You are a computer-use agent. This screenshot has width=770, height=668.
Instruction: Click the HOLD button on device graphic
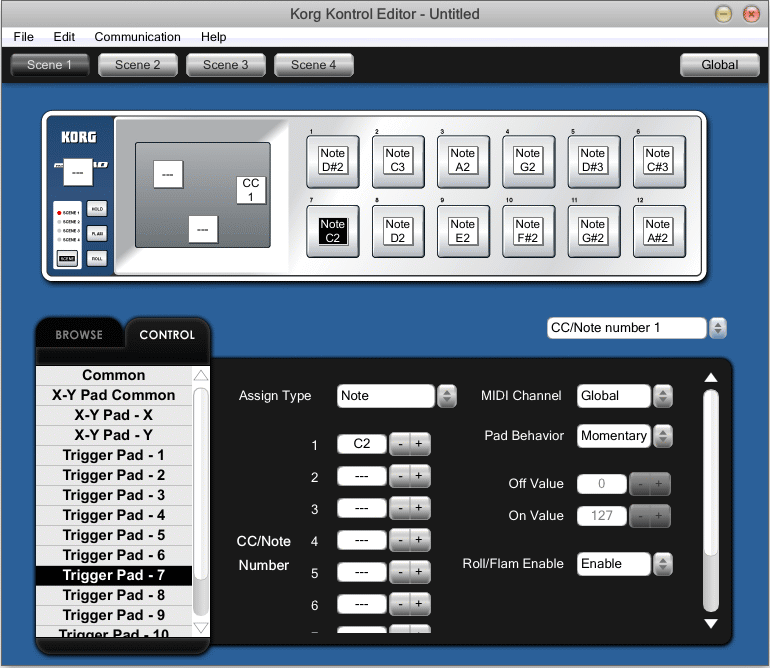click(97, 209)
